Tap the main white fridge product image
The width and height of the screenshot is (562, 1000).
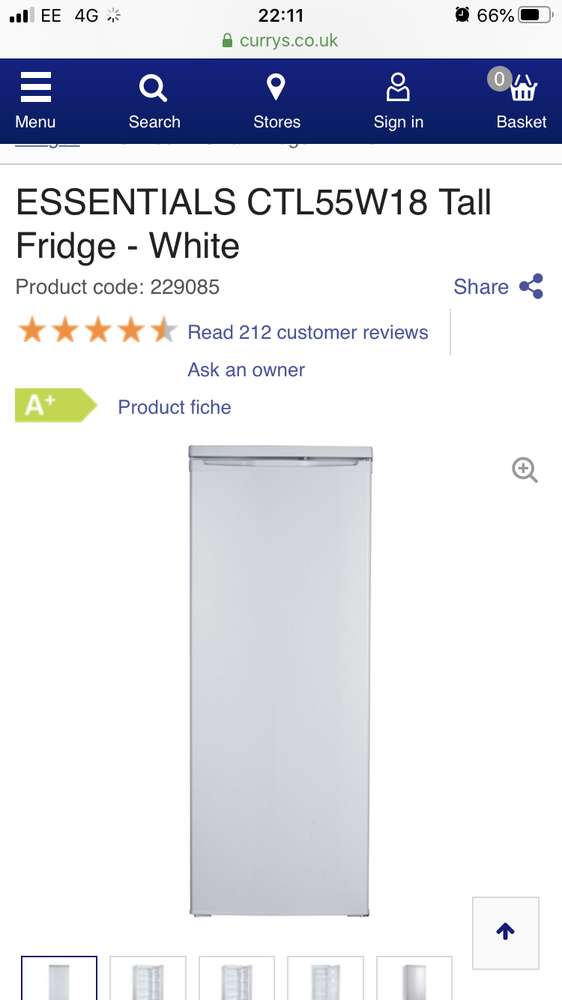(x=281, y=680)
